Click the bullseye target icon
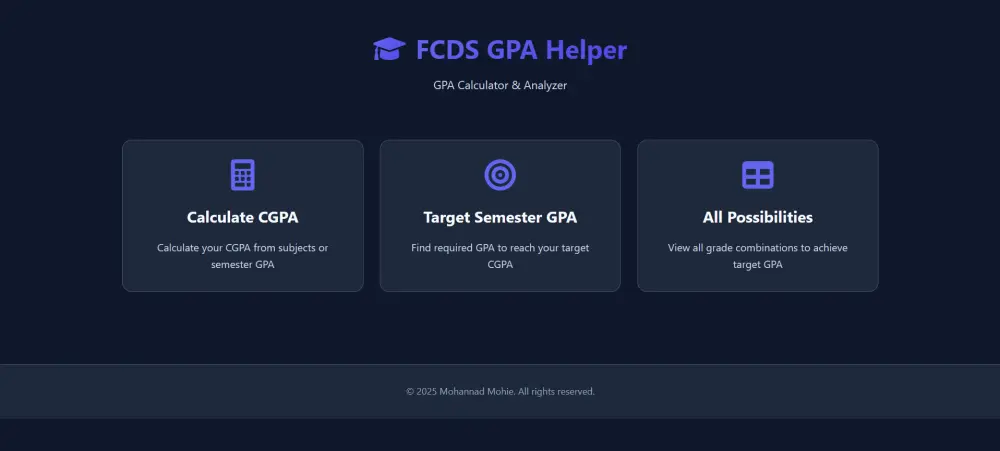This screenshot has width=1000, height=451. (500, 175)
